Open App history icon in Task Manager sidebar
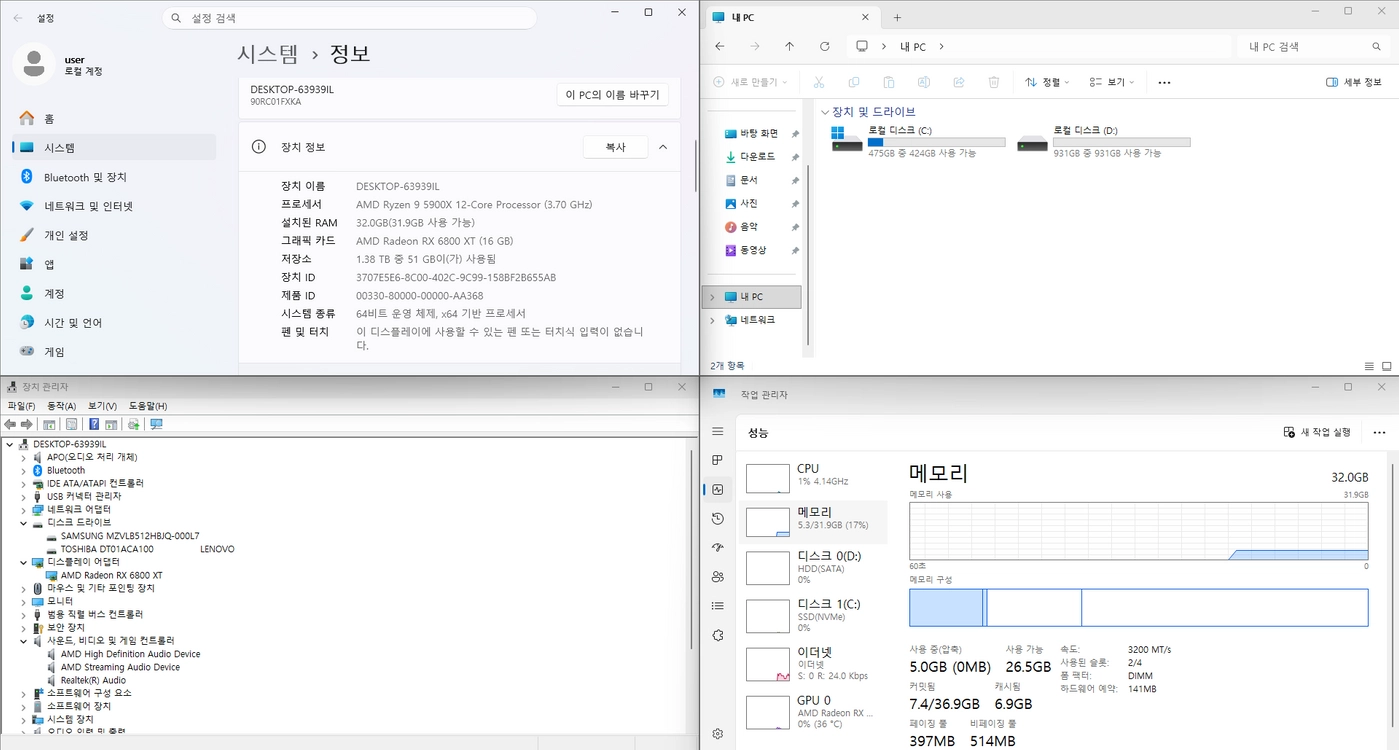 click(x=717, y=518)
